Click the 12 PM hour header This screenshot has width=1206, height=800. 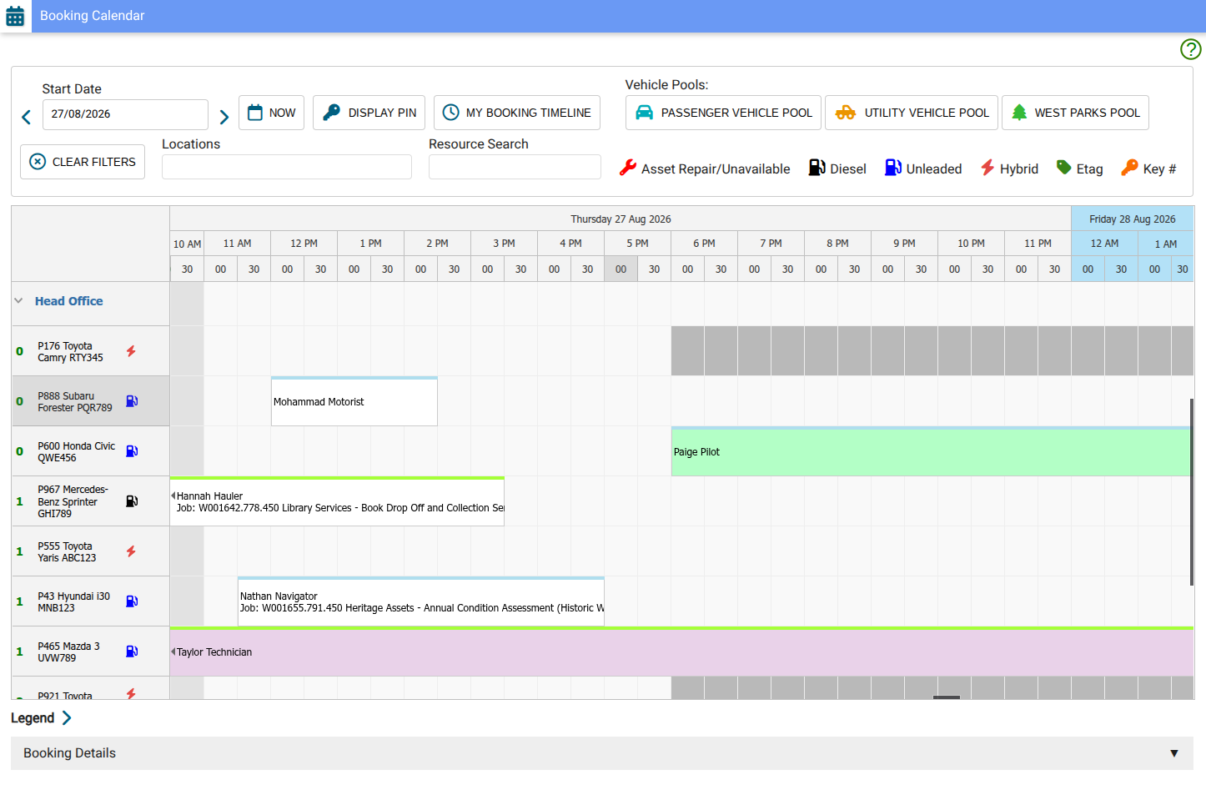coord(304,243)
